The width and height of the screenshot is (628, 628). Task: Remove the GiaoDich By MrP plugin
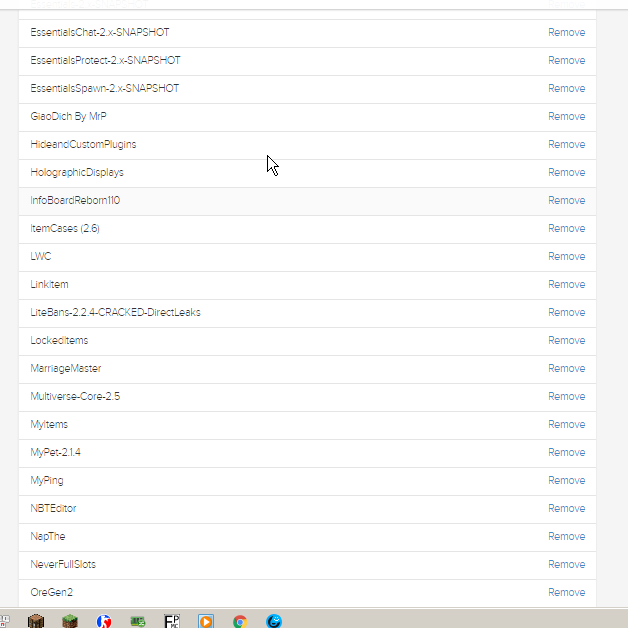click(x=566, y=117)
